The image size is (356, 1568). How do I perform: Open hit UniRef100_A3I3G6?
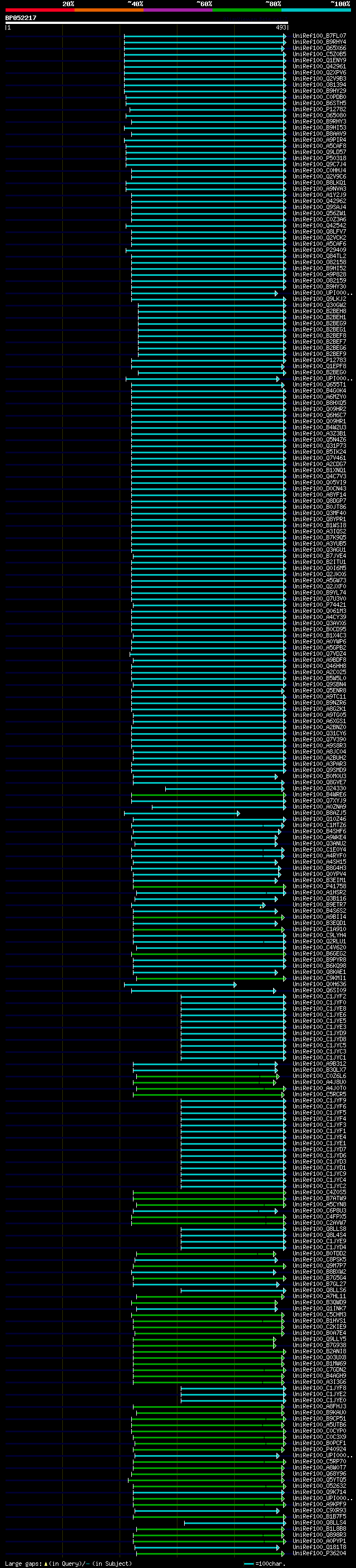(x=319, y=1382)
